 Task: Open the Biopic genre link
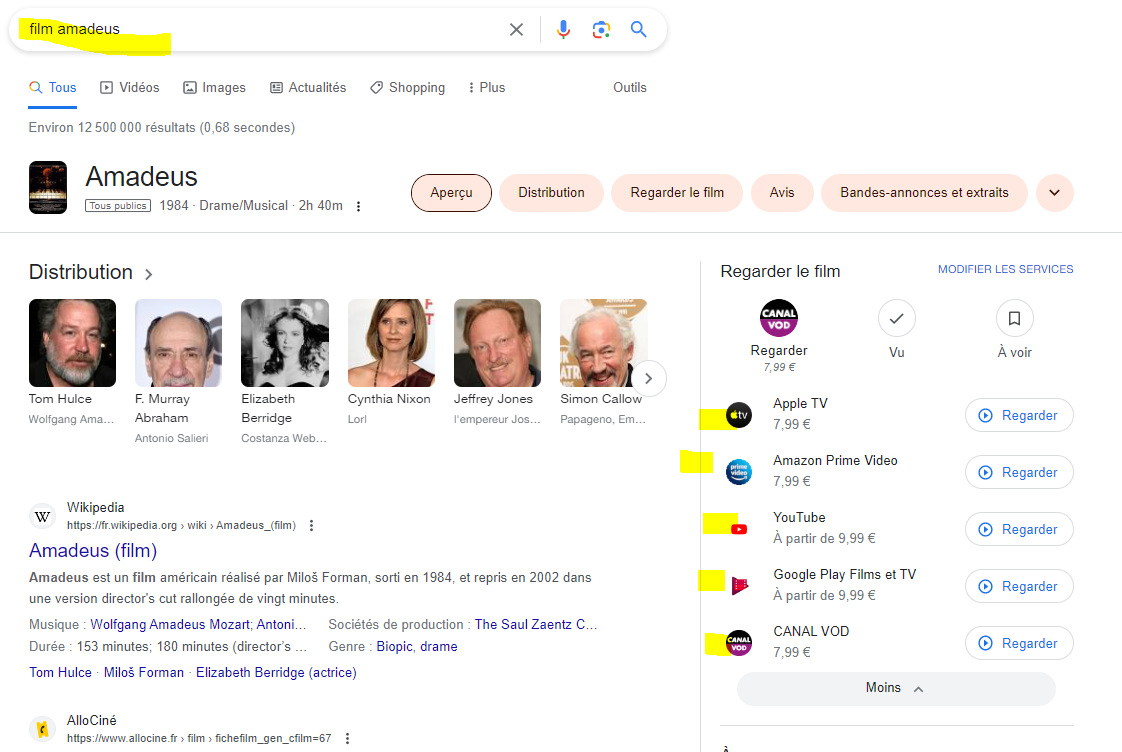(395, 646)
